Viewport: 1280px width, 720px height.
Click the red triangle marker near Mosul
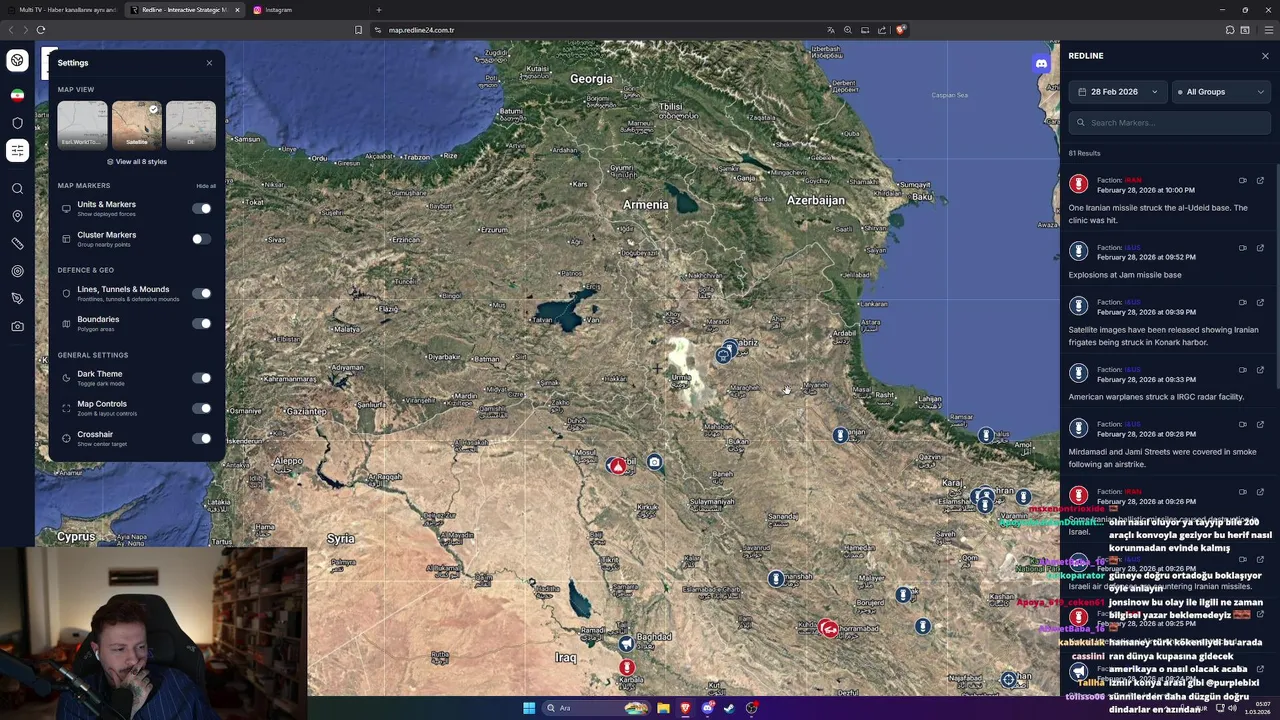(619, 466)
